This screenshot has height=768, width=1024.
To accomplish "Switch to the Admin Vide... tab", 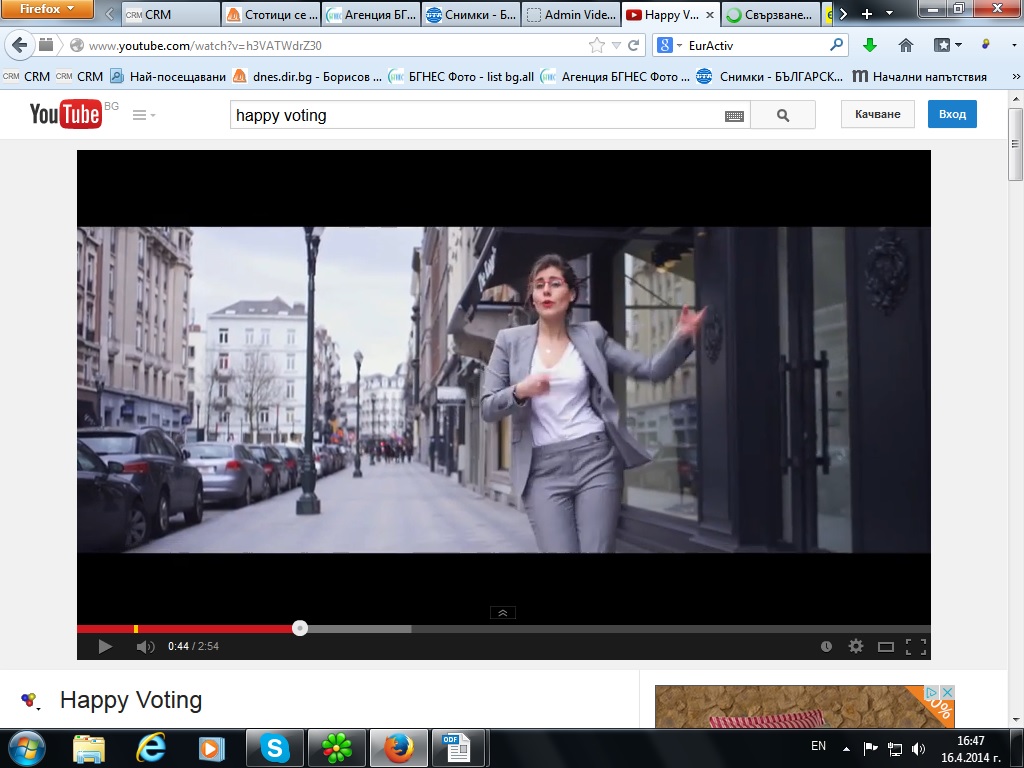I will [571, 15].
